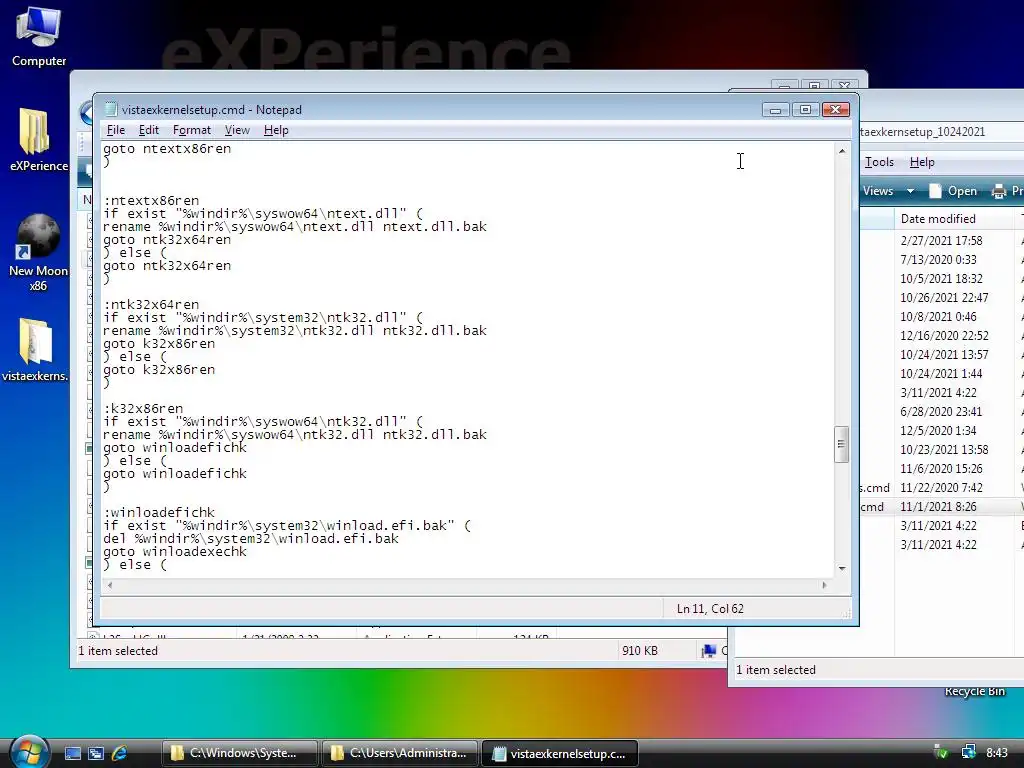
Task: Click the line ':ntk32x64ren' in Notepad
Action: (151, 304)
